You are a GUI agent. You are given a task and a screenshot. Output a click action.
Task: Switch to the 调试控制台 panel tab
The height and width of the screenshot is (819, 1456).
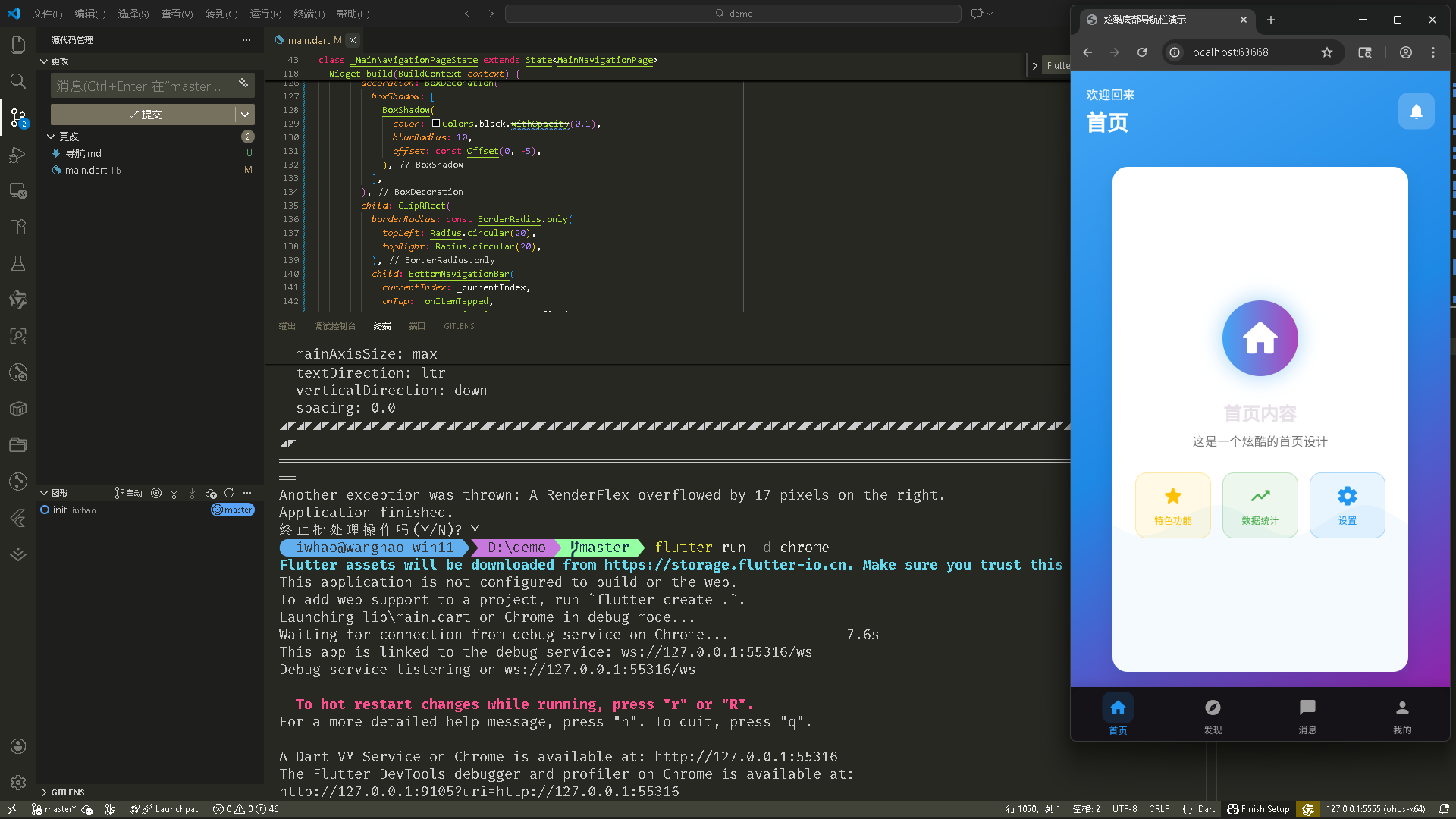334,326
